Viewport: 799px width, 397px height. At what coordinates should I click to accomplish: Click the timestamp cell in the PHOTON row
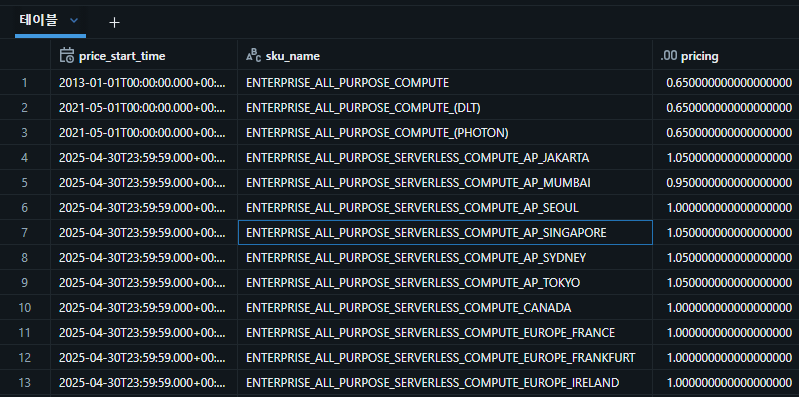[x=144, y=133]
